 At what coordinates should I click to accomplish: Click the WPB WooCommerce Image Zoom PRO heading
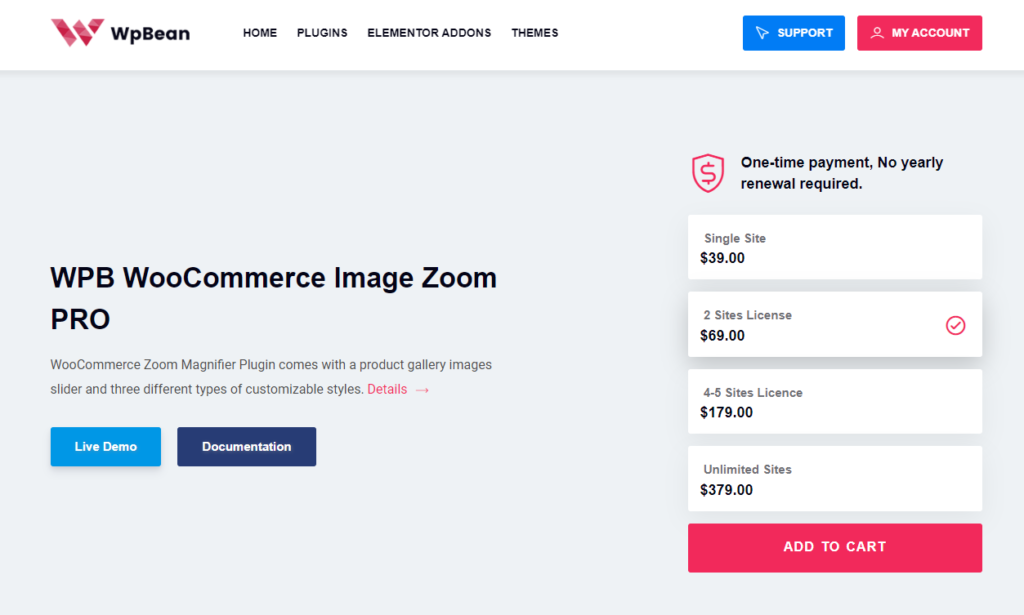pos(274,298)
